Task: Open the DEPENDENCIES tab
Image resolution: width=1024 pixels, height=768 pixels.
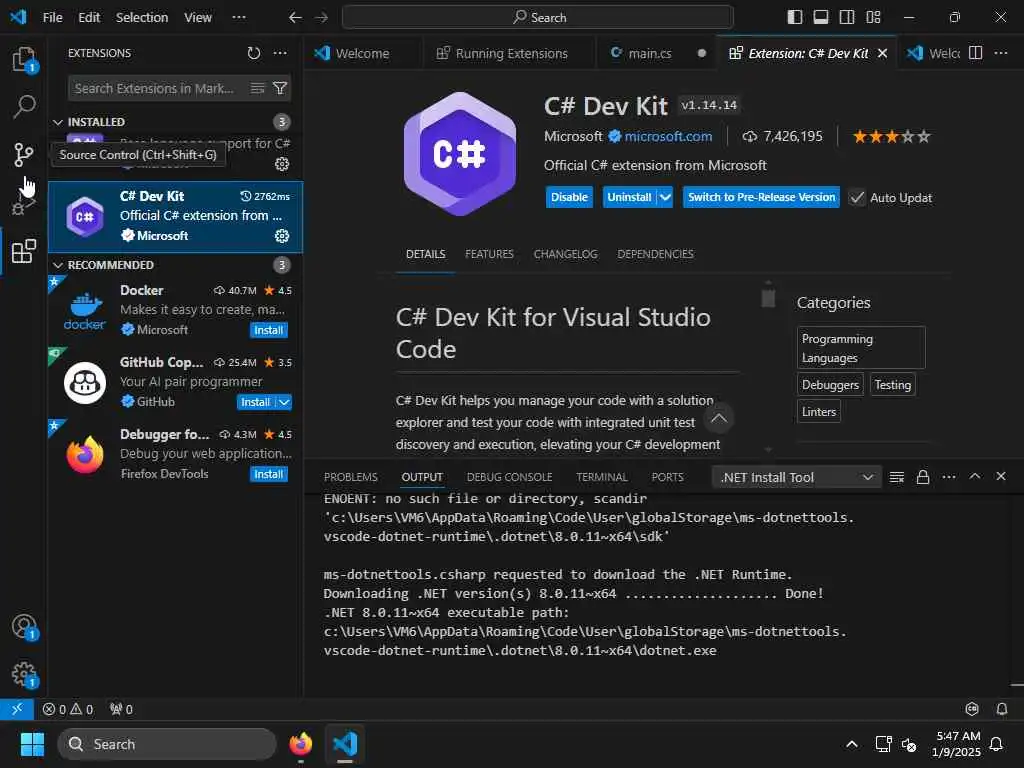Action: (x=655, y=254)
